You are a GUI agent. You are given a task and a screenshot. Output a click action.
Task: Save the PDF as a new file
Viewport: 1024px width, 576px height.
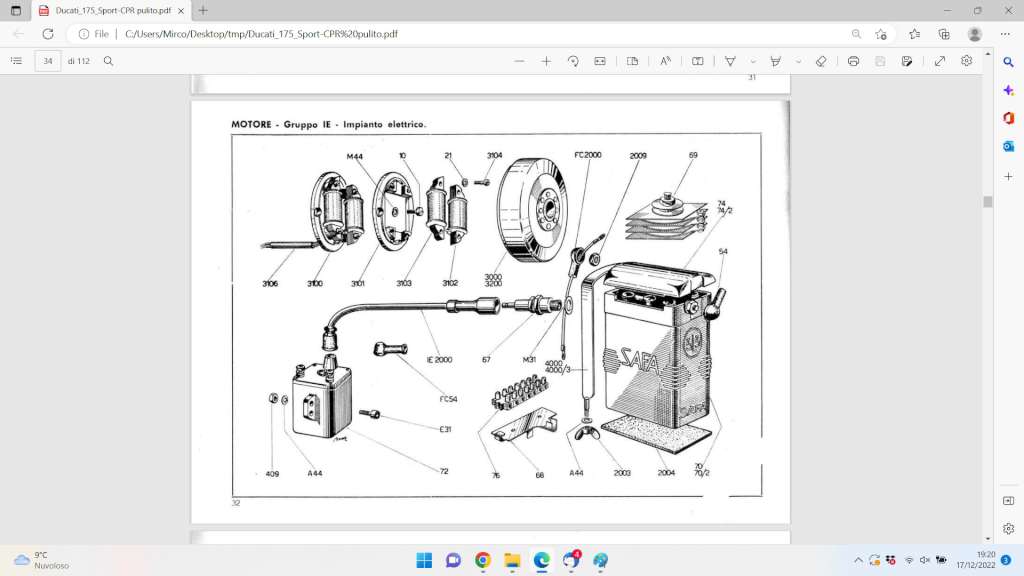tap(906, 61)
